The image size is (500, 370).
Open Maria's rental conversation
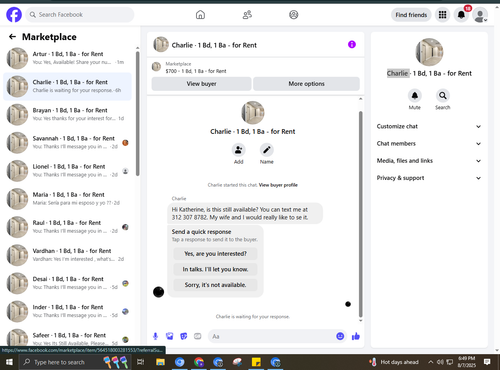67,198
